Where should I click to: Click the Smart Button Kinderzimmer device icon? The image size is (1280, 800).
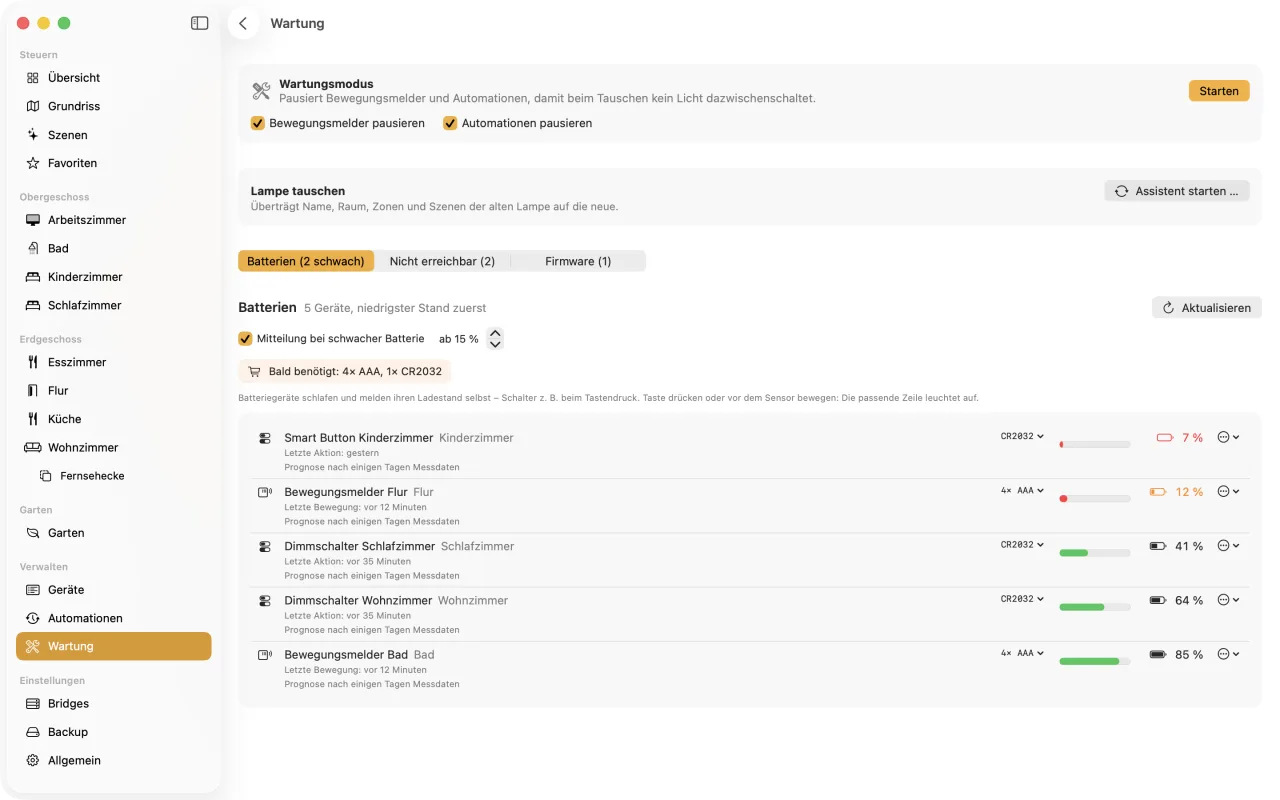tap(265, 438)
